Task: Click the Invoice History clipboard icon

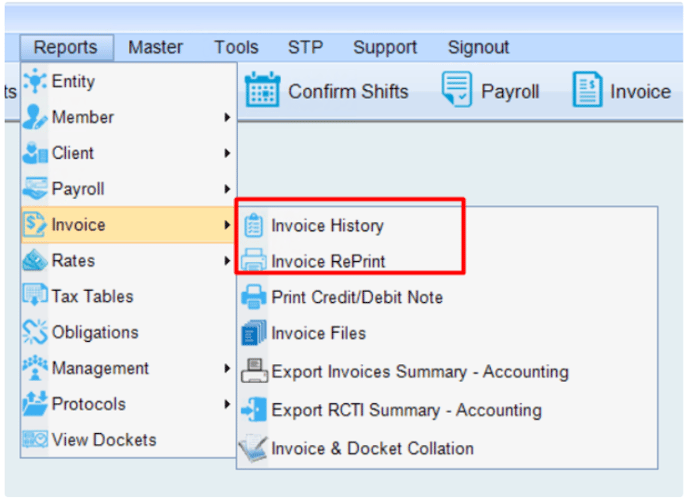Action: (x=253, y=226)
